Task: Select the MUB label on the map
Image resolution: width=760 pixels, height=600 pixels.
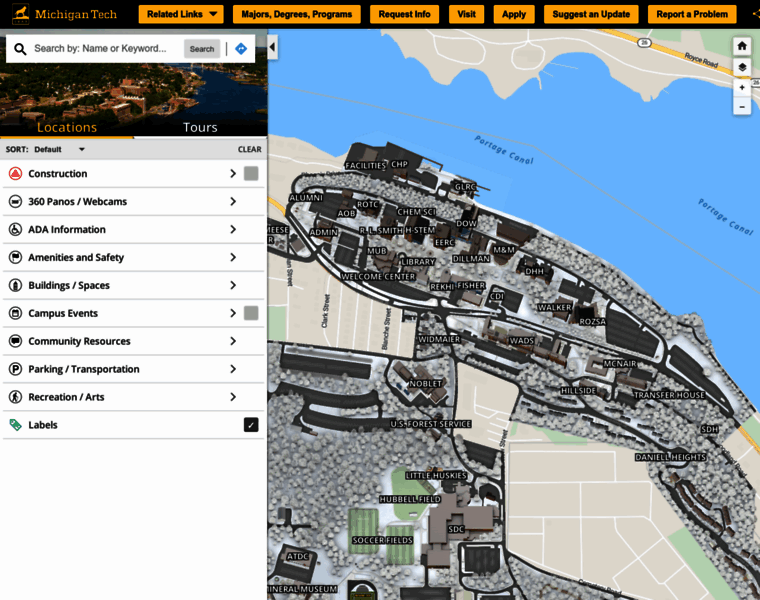Action: coord(377,251)
